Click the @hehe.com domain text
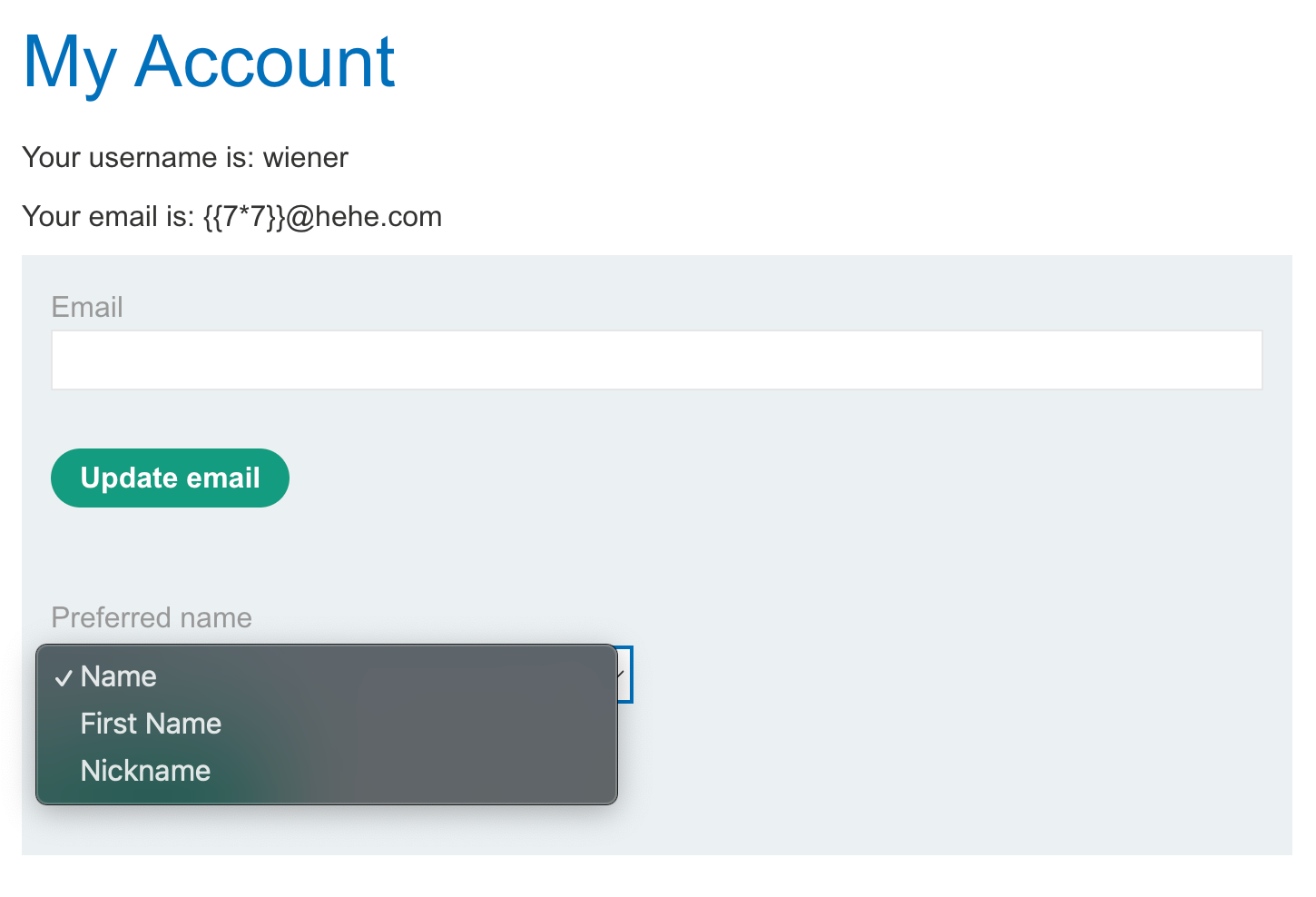The image size is (1316, 897). click(x=364, y=216)
